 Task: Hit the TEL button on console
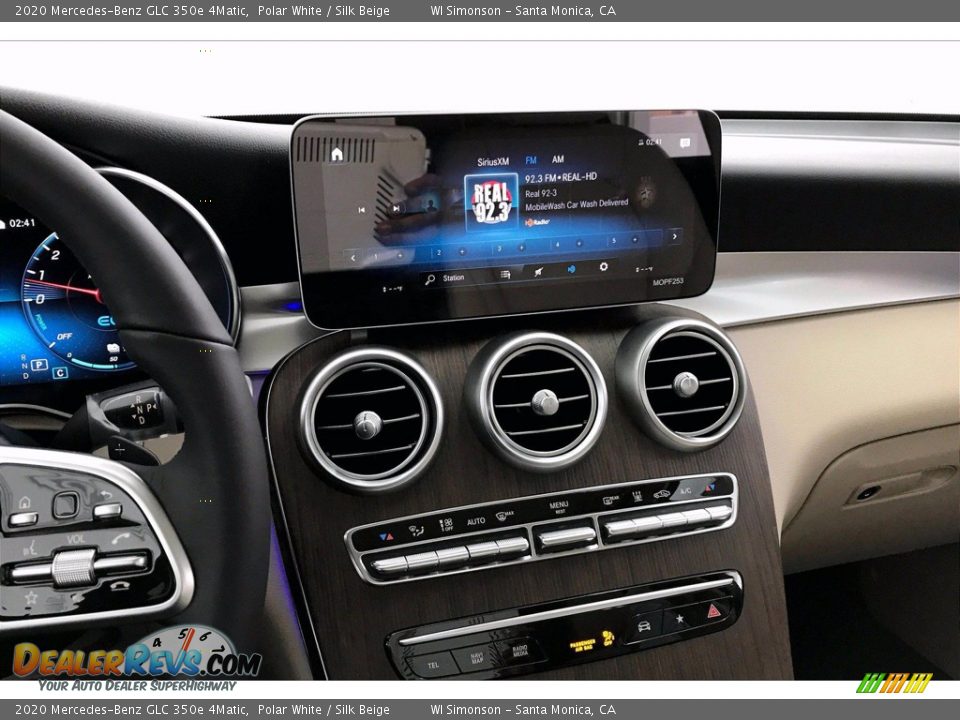[433, 664]
